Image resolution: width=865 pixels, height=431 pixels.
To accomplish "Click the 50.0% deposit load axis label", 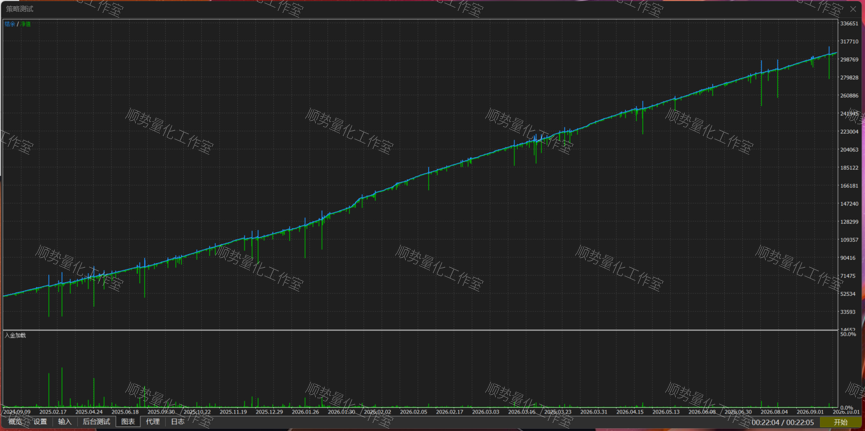I will coord(848,334).
